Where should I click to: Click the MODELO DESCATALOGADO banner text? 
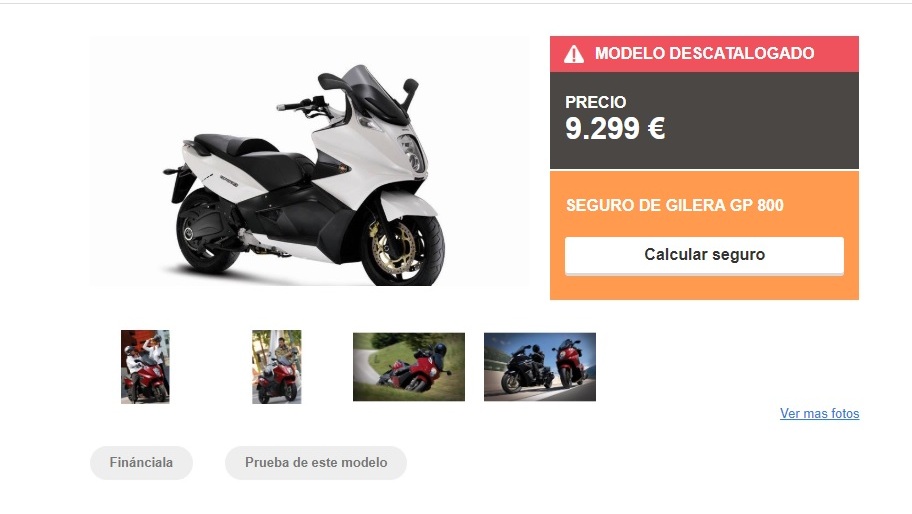pyautogui.click(x=704, y=53)
